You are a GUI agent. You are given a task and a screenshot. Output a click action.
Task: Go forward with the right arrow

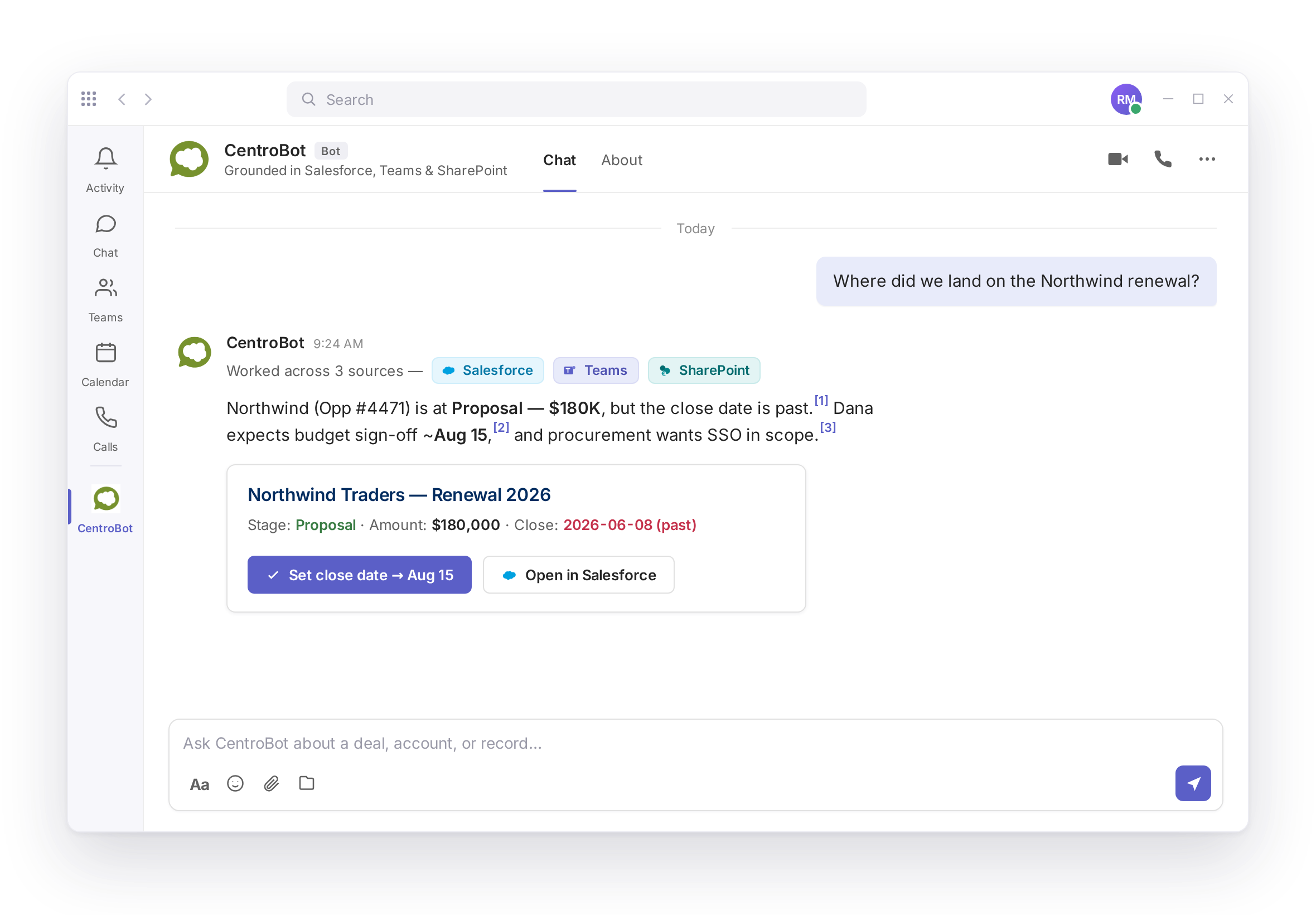click(x=148, y=99)
